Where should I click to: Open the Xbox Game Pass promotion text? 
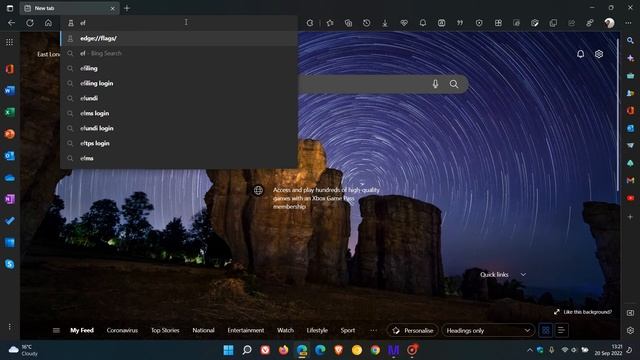326,198
